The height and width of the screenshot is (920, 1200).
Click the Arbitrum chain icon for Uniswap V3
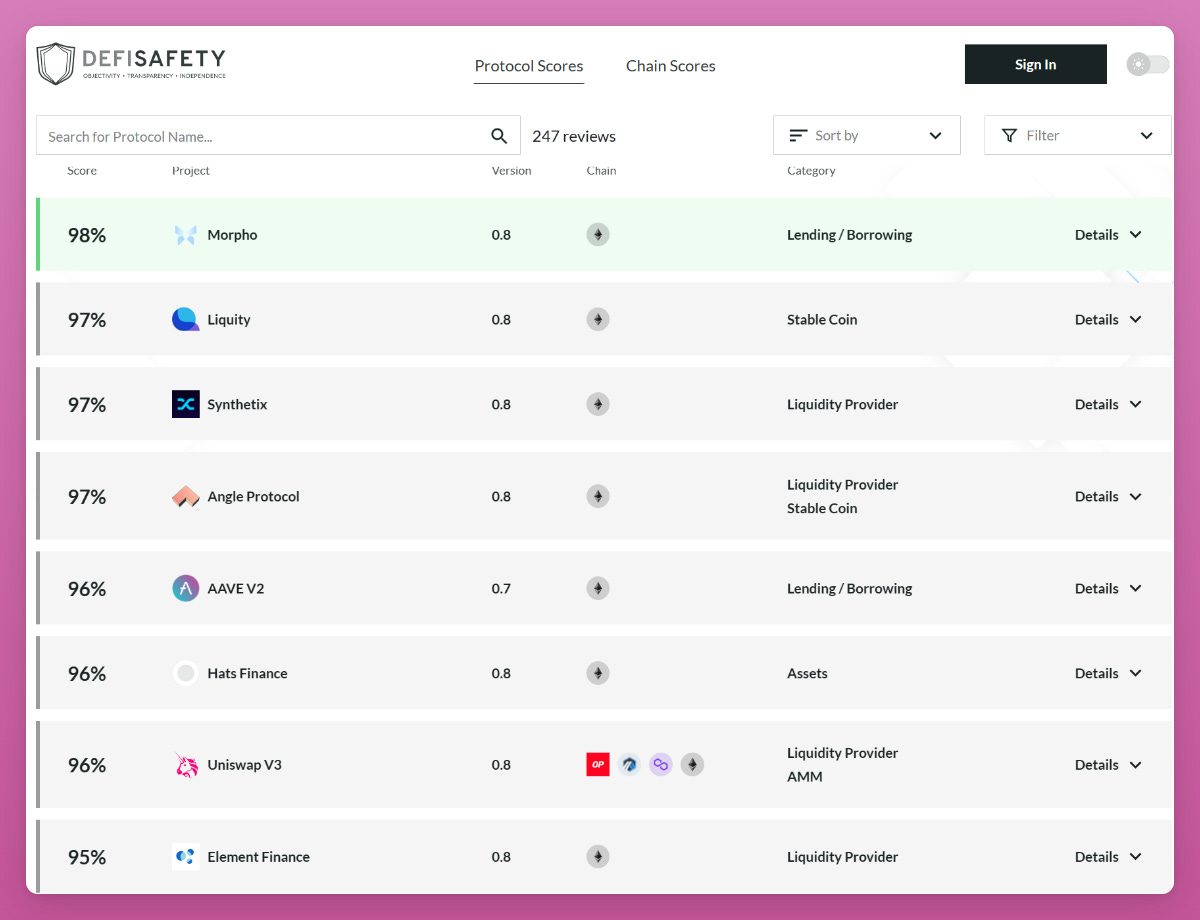(629, 765)
